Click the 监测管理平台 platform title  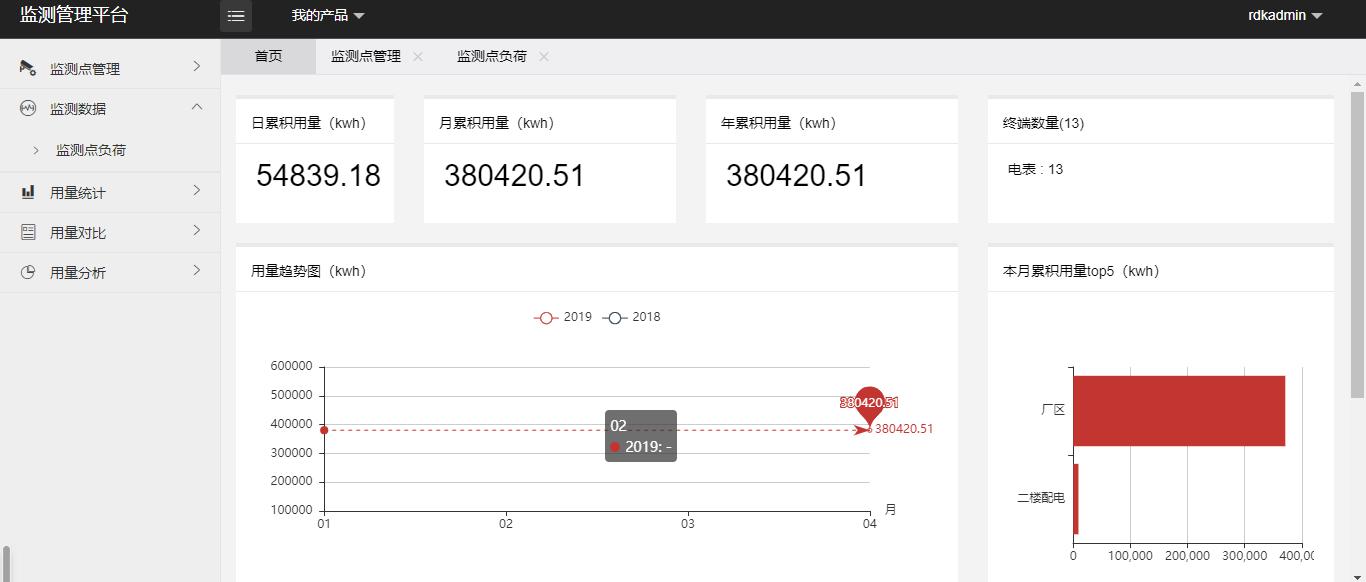[x=74, y=15]
